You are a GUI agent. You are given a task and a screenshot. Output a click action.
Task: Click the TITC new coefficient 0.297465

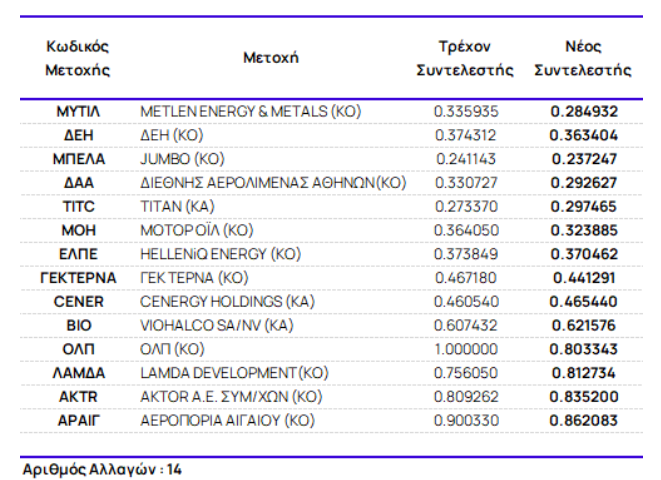pos(583,206)
